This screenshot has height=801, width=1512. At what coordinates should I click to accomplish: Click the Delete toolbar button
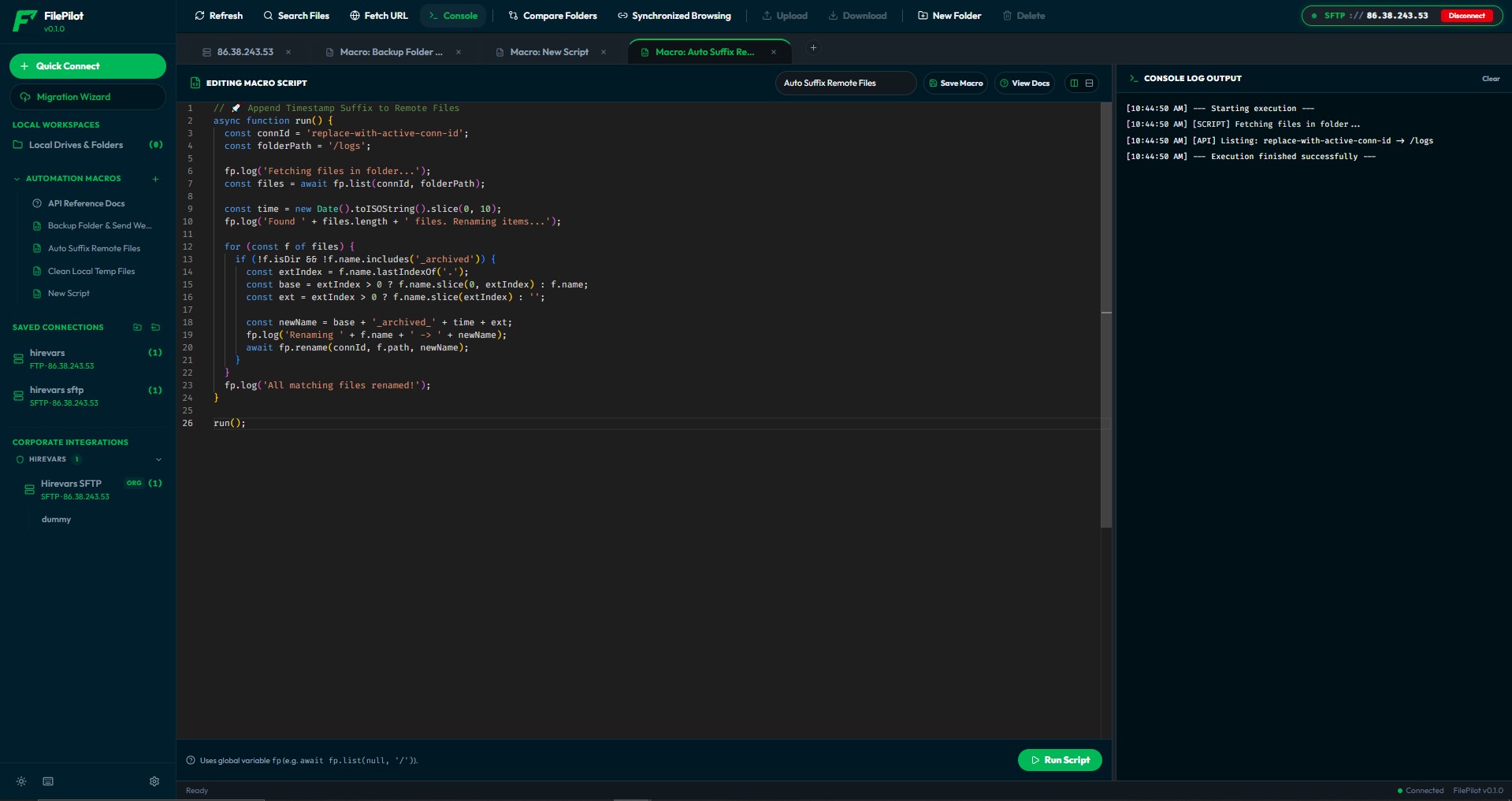1023,16
